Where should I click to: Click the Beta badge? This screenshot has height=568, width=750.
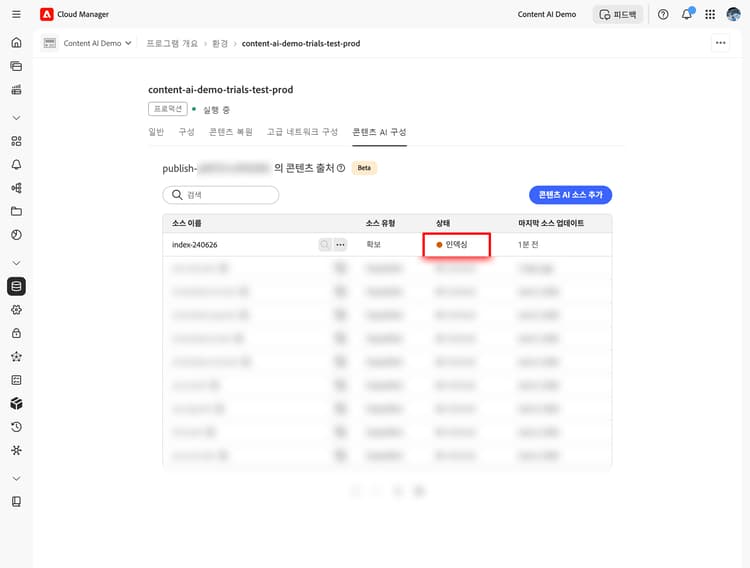point(364,168)
